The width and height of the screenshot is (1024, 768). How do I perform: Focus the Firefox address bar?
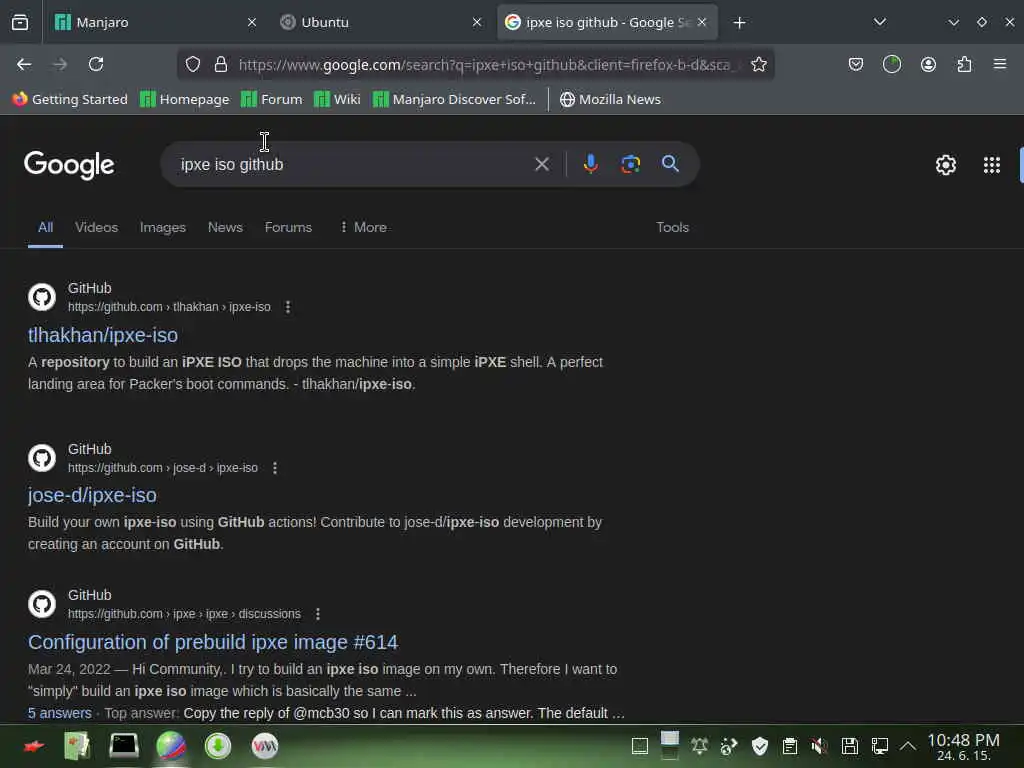tap(483, 64)
